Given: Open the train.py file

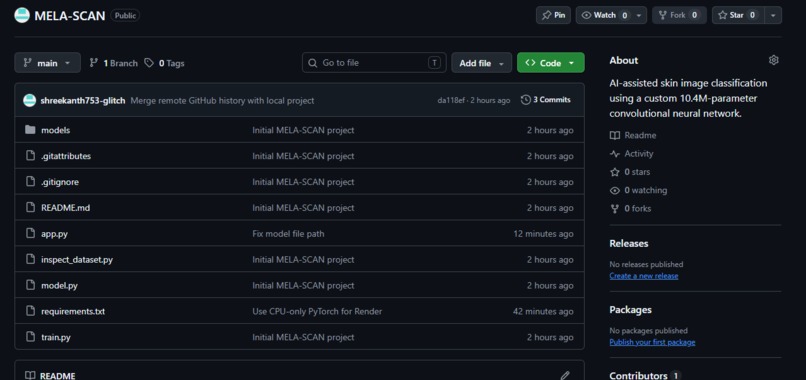Looking at the screenshot, I should 56,337.
